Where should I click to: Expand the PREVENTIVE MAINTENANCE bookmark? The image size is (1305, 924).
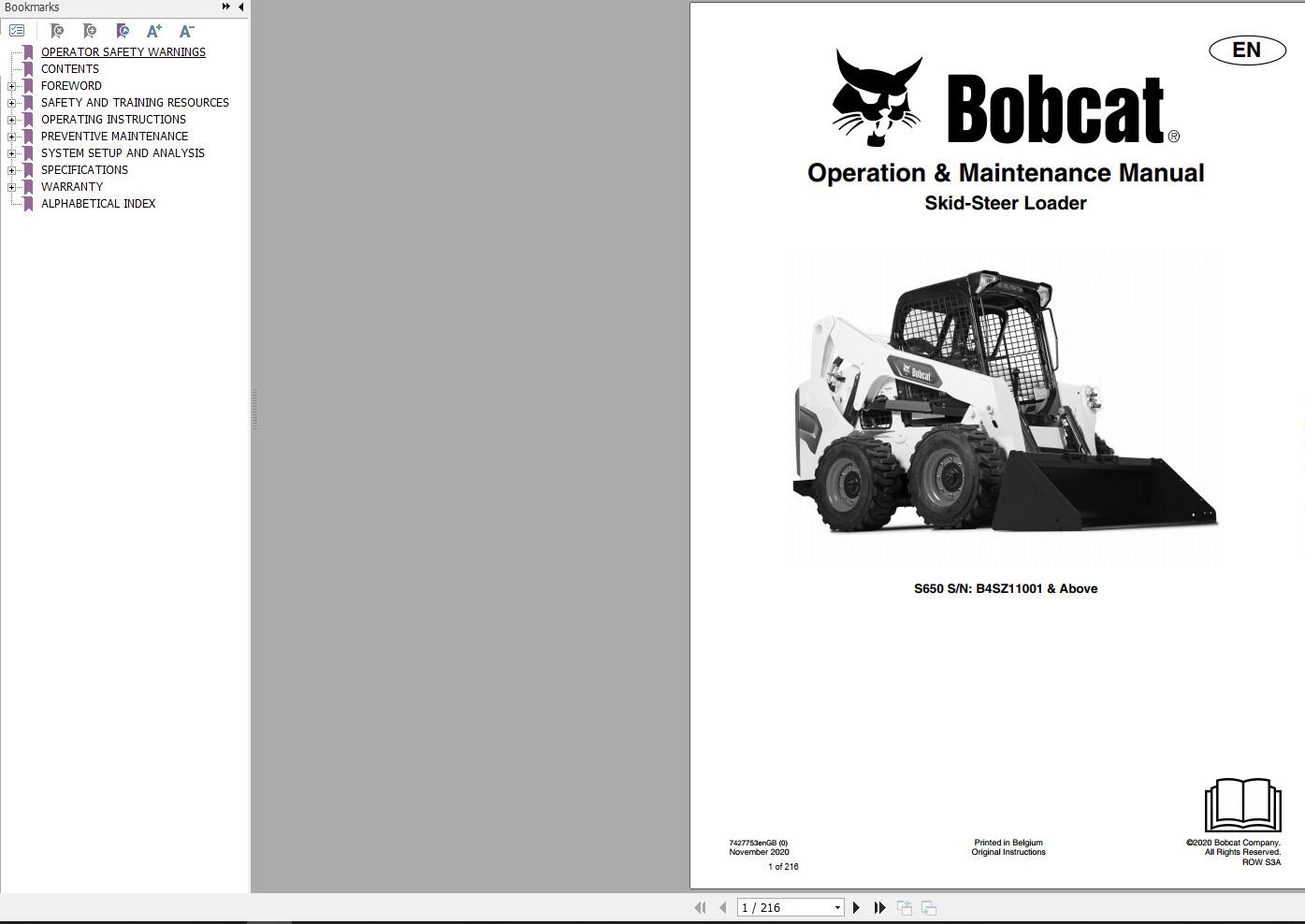[11, 137]
